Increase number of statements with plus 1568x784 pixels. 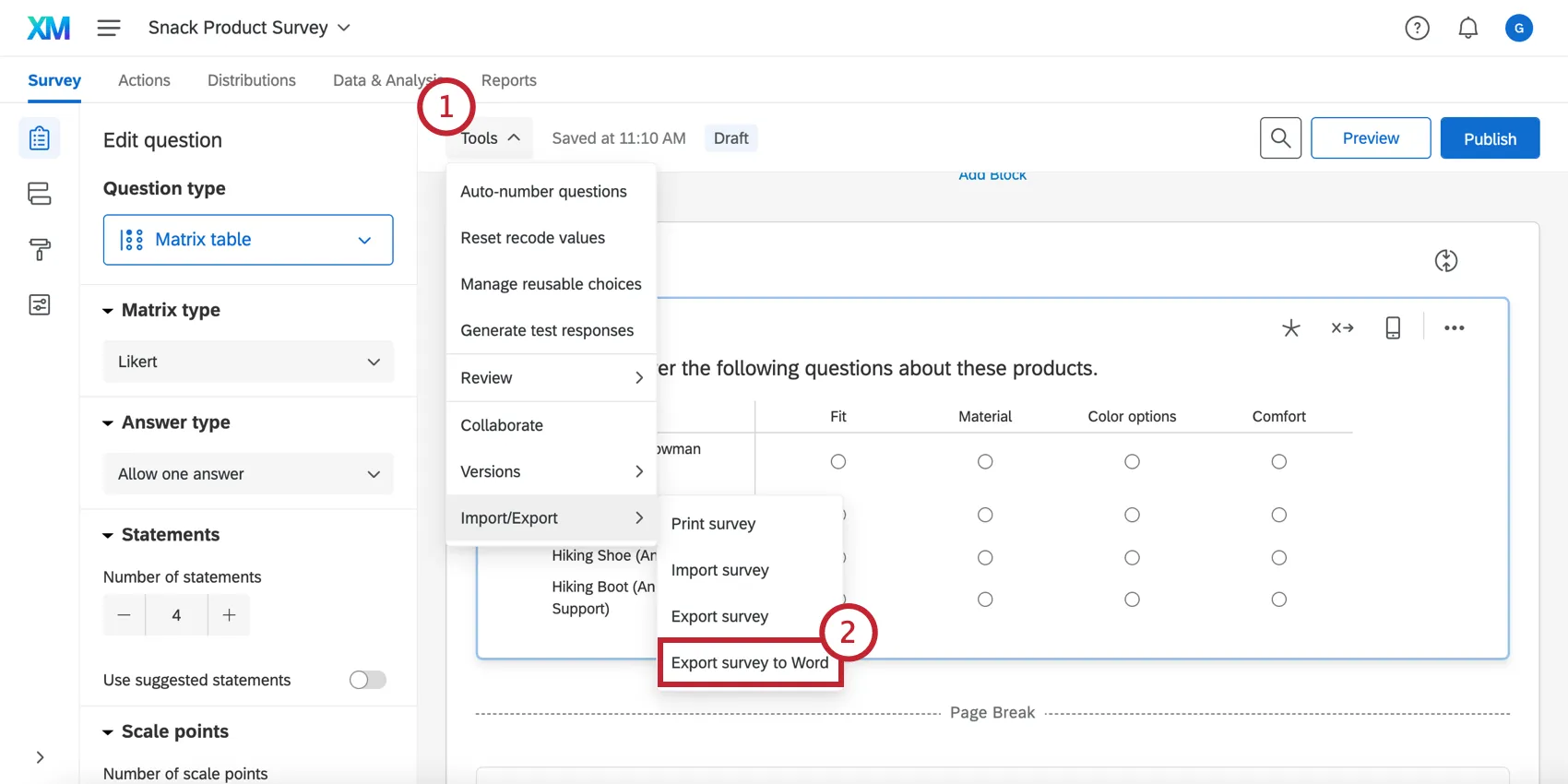tap(229, 615)
